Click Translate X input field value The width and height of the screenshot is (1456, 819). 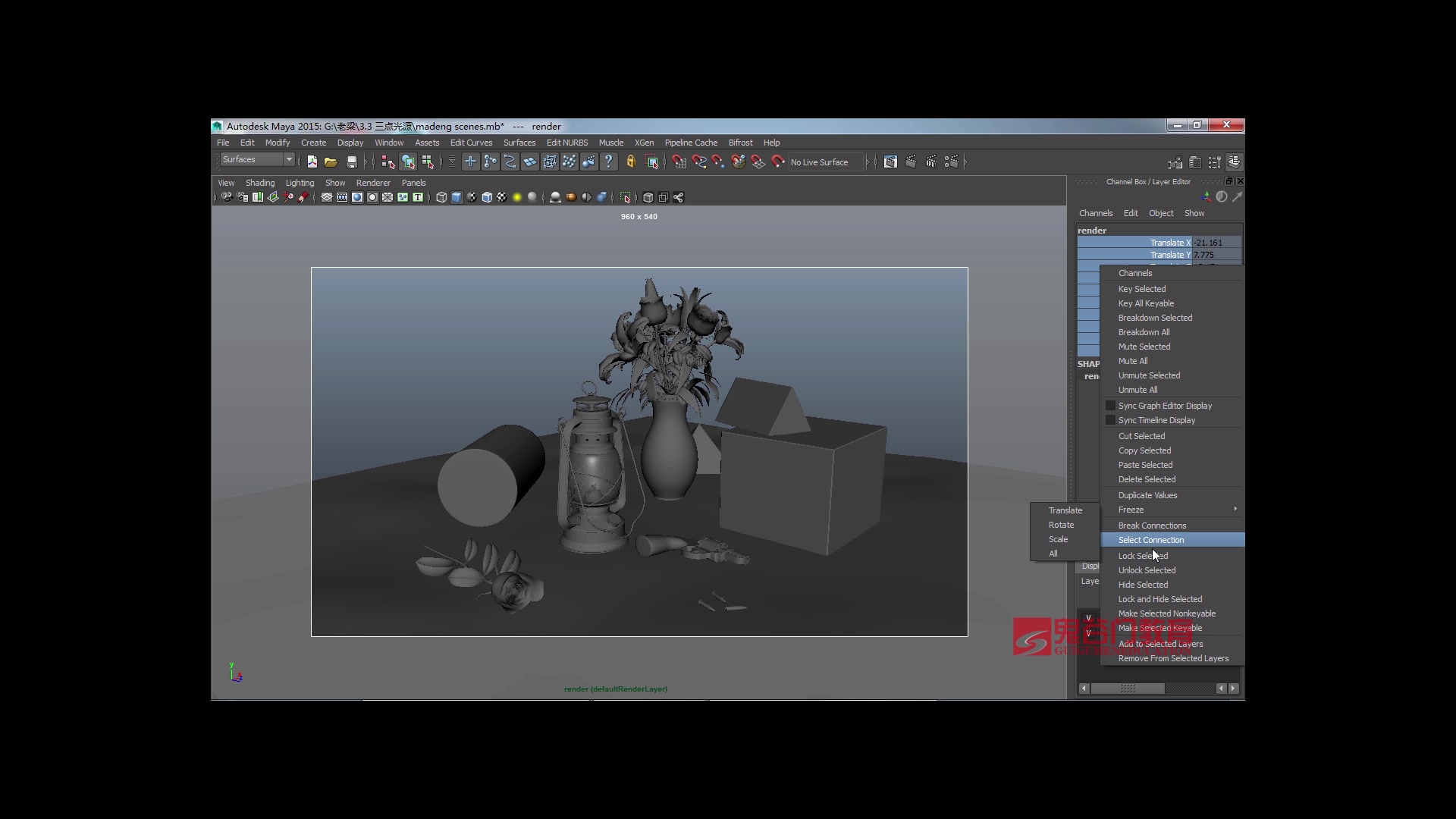1214,242
